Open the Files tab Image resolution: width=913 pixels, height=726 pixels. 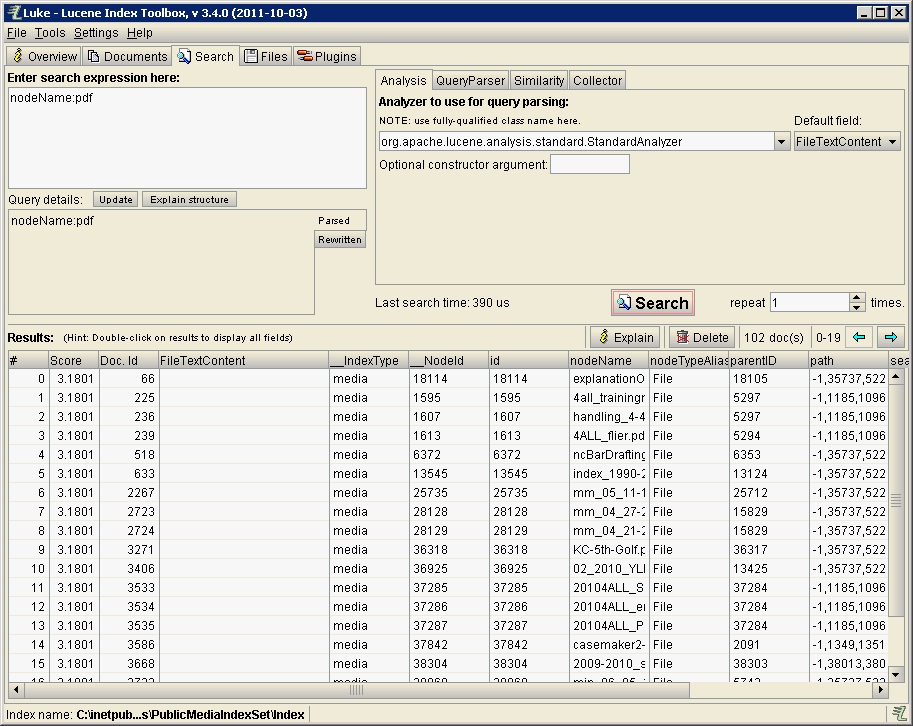(266, 56)
